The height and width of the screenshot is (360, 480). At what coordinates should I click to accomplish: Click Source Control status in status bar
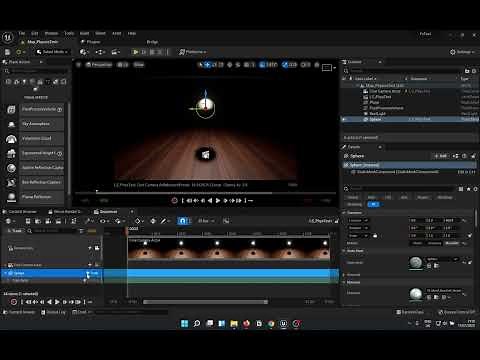tap(456, 312)
